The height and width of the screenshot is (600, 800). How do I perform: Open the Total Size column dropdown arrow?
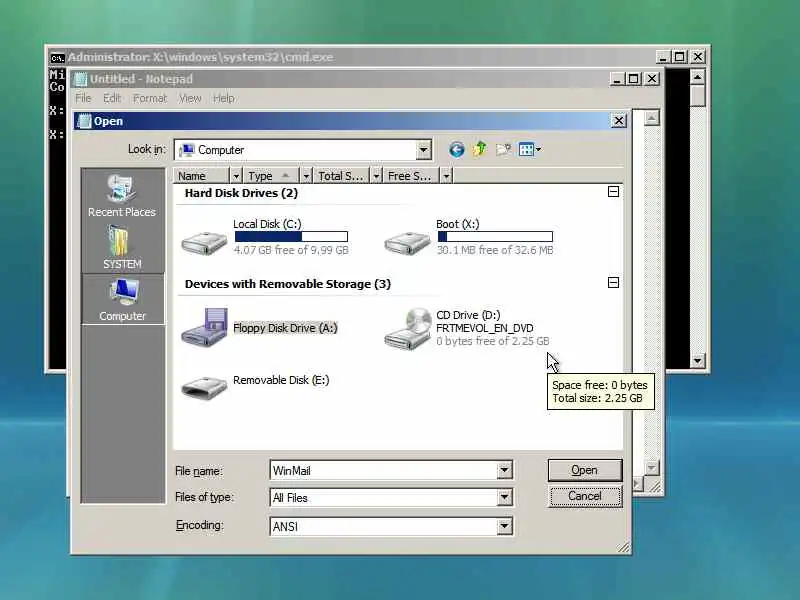(x=376, y=176)
